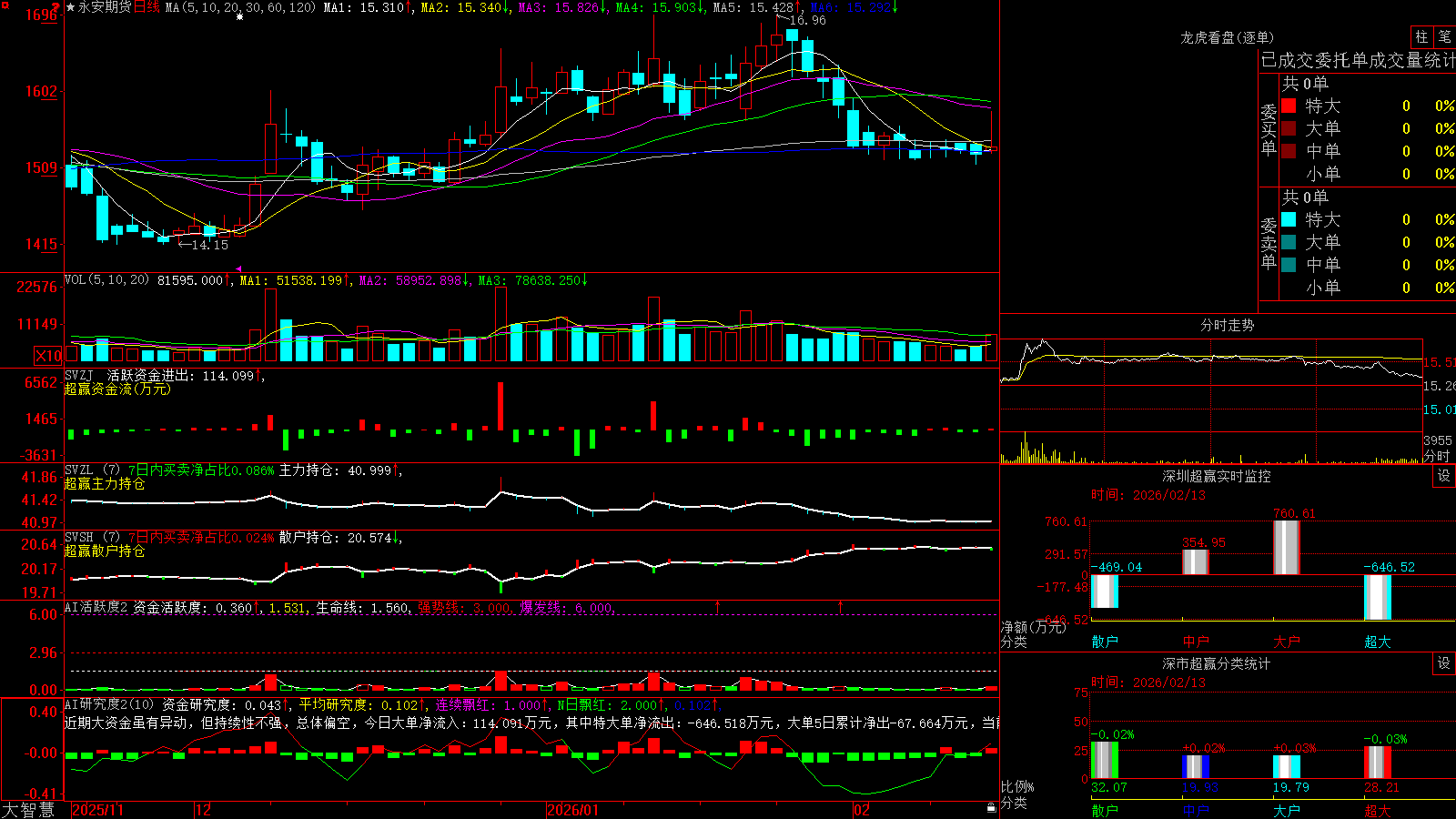Open MA(5,10,20,30,60,120) indicator parameters
The image size is (1456, 819).
(240, 7)
